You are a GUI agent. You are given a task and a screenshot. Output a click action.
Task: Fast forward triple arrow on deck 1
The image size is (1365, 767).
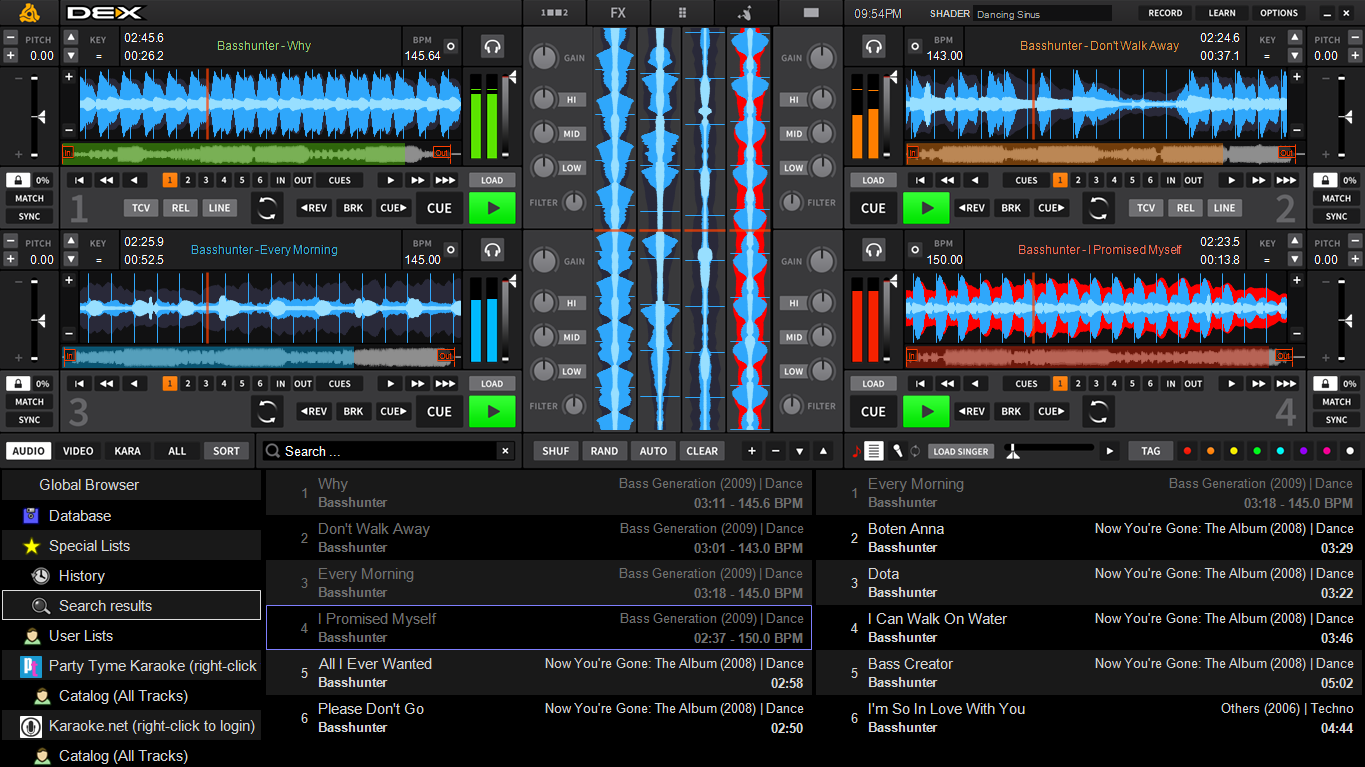(446, 180)
